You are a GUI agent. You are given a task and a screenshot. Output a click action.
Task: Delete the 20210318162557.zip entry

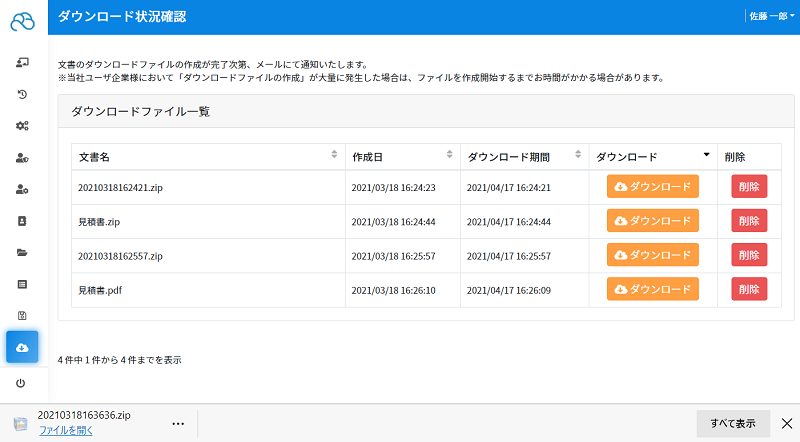[749, 255]
